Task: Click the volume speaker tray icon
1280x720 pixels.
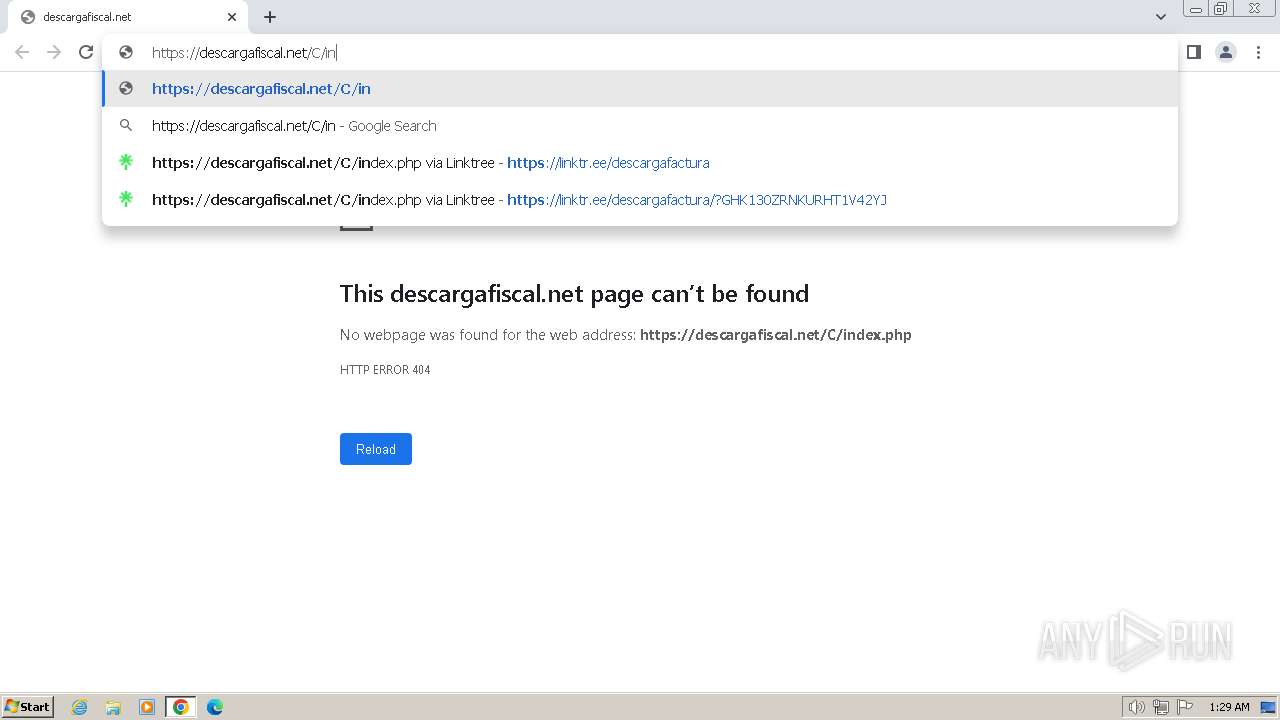Action: (1136, 707)
